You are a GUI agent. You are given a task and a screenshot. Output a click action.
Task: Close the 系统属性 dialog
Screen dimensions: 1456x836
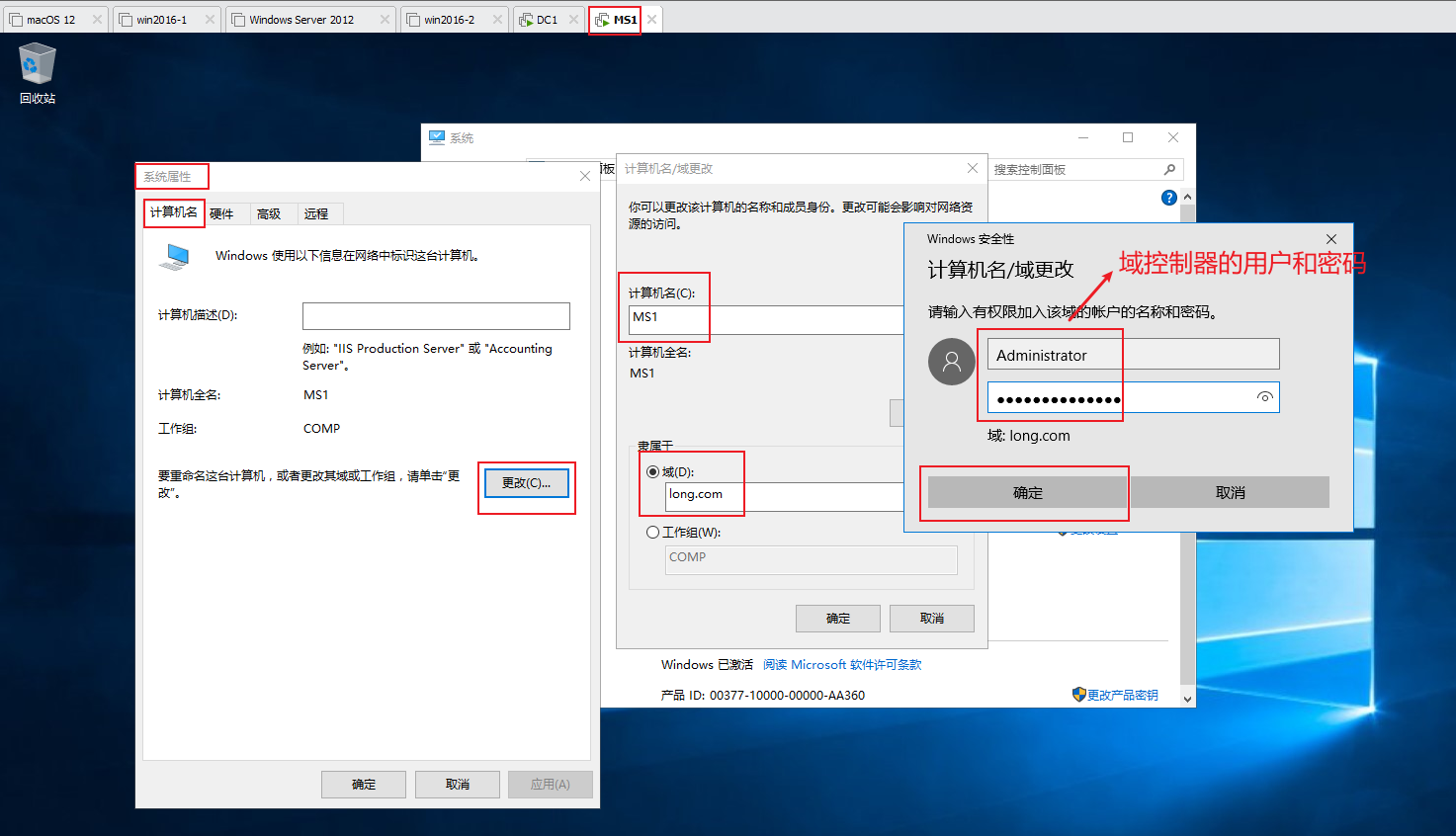tap(585, 176)
